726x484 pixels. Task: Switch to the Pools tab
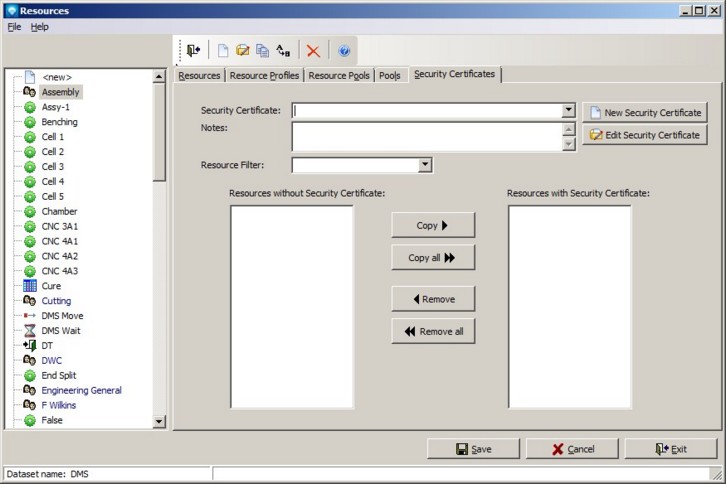click(389, 75)
